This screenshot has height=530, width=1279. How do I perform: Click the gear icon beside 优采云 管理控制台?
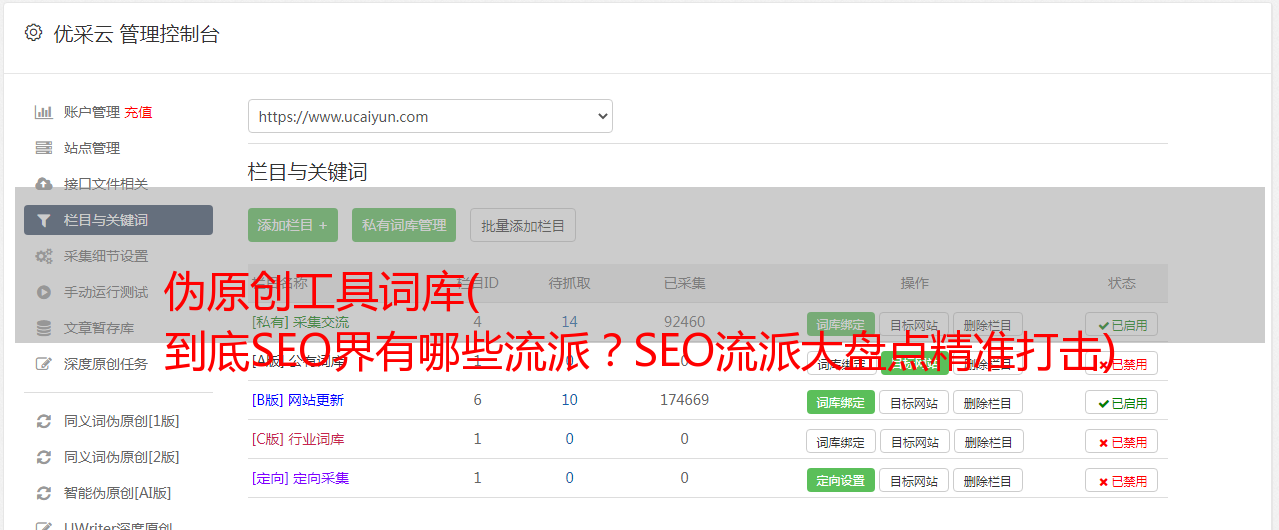coord(33,33)
